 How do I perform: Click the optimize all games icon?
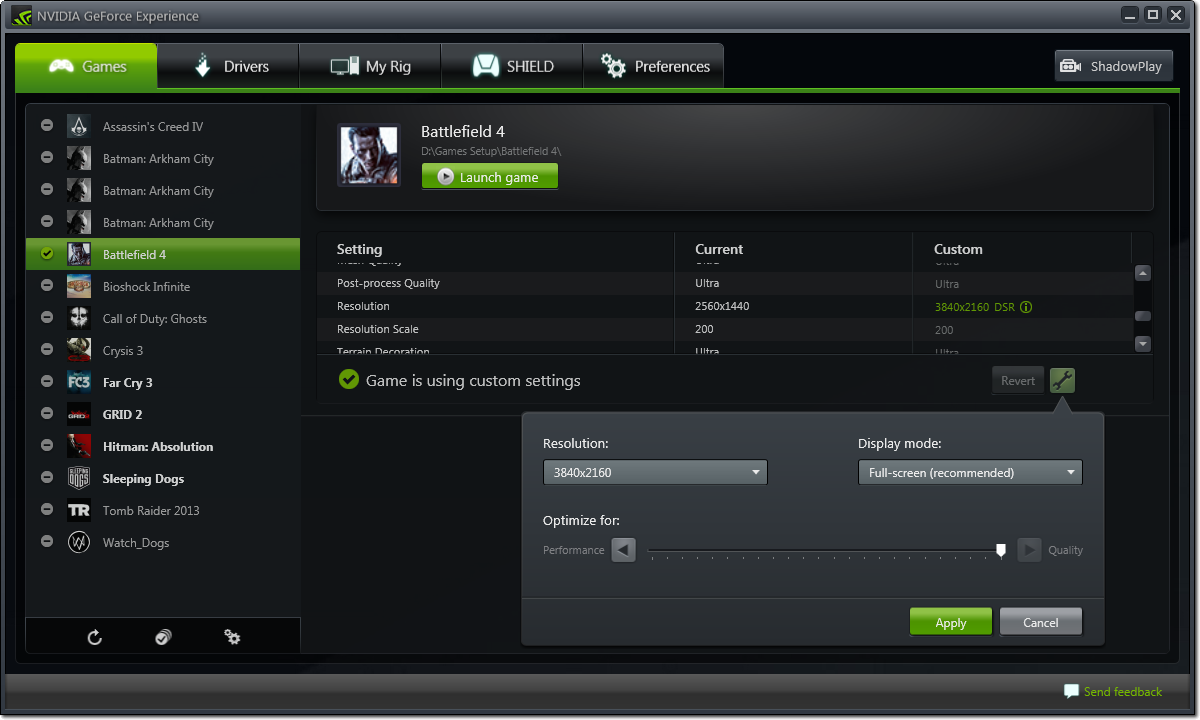click(164, 637)
